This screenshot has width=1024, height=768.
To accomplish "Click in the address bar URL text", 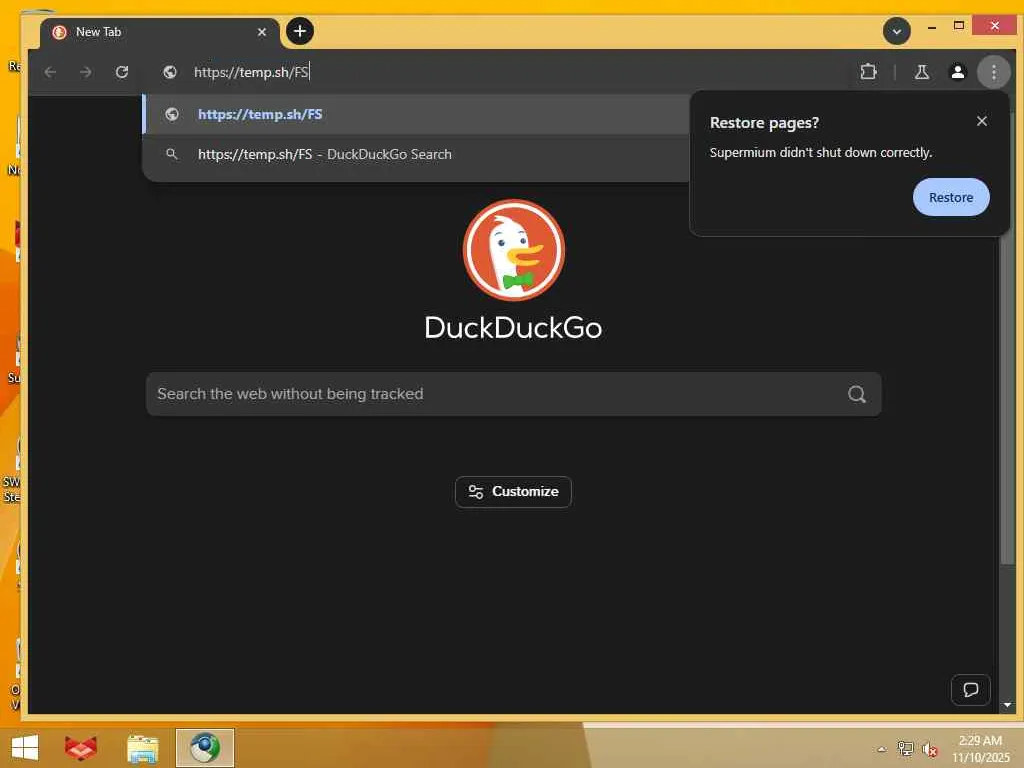I will tap(251, 72).
